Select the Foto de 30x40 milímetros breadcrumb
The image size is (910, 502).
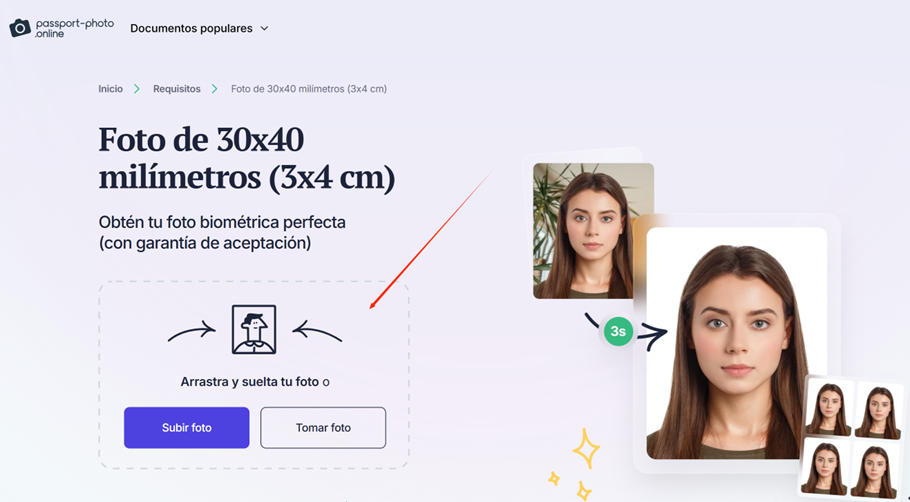point(309,89)
